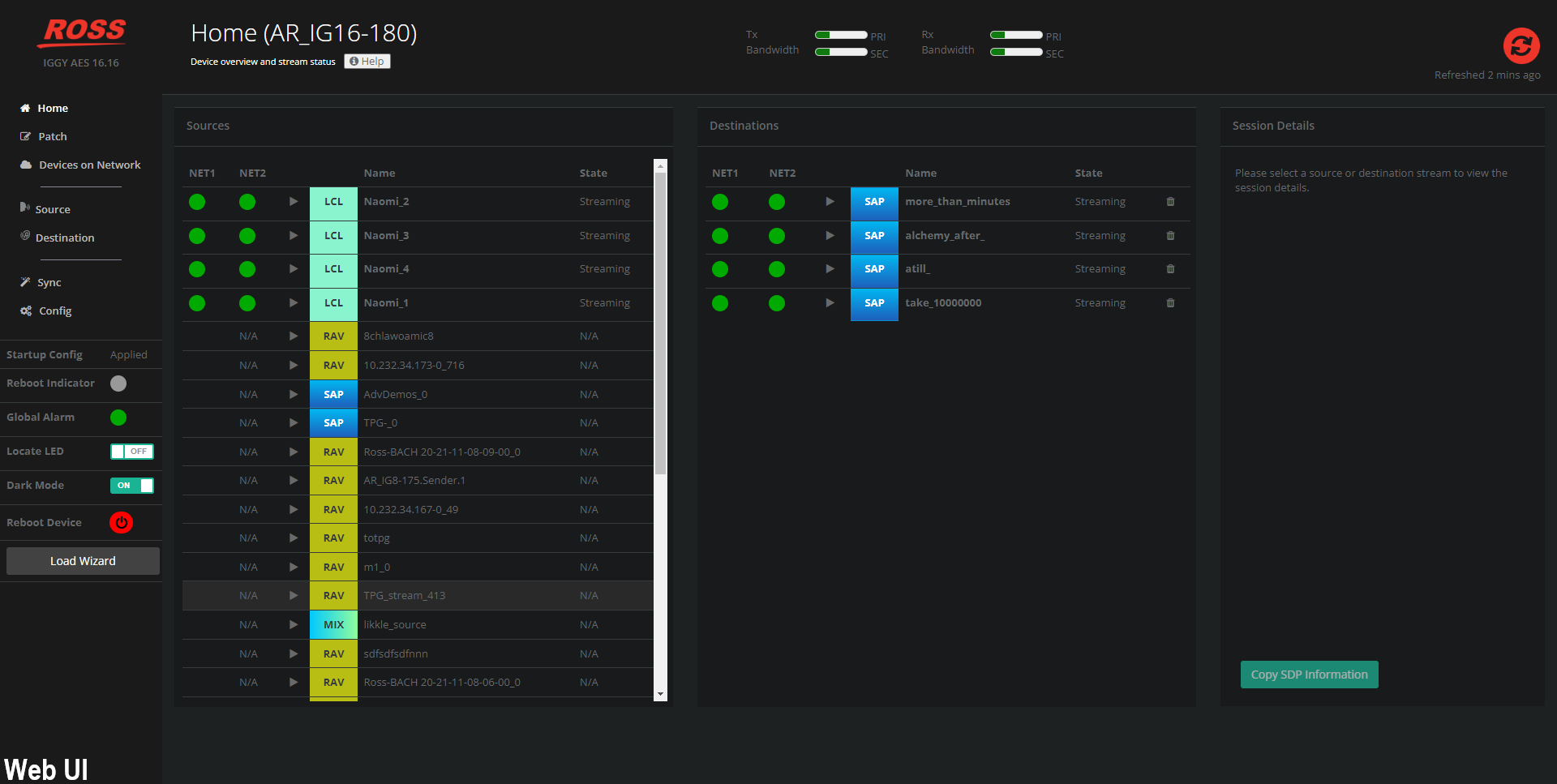
Task: Click the Rx Bandwidth SEC bar
Action: point(1016,53)
